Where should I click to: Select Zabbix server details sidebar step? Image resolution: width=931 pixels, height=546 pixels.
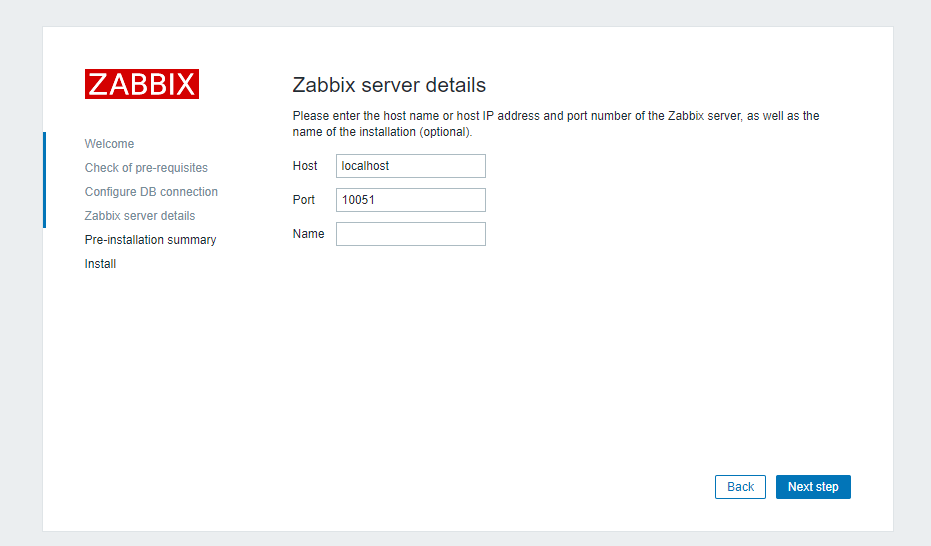point(140,216)
